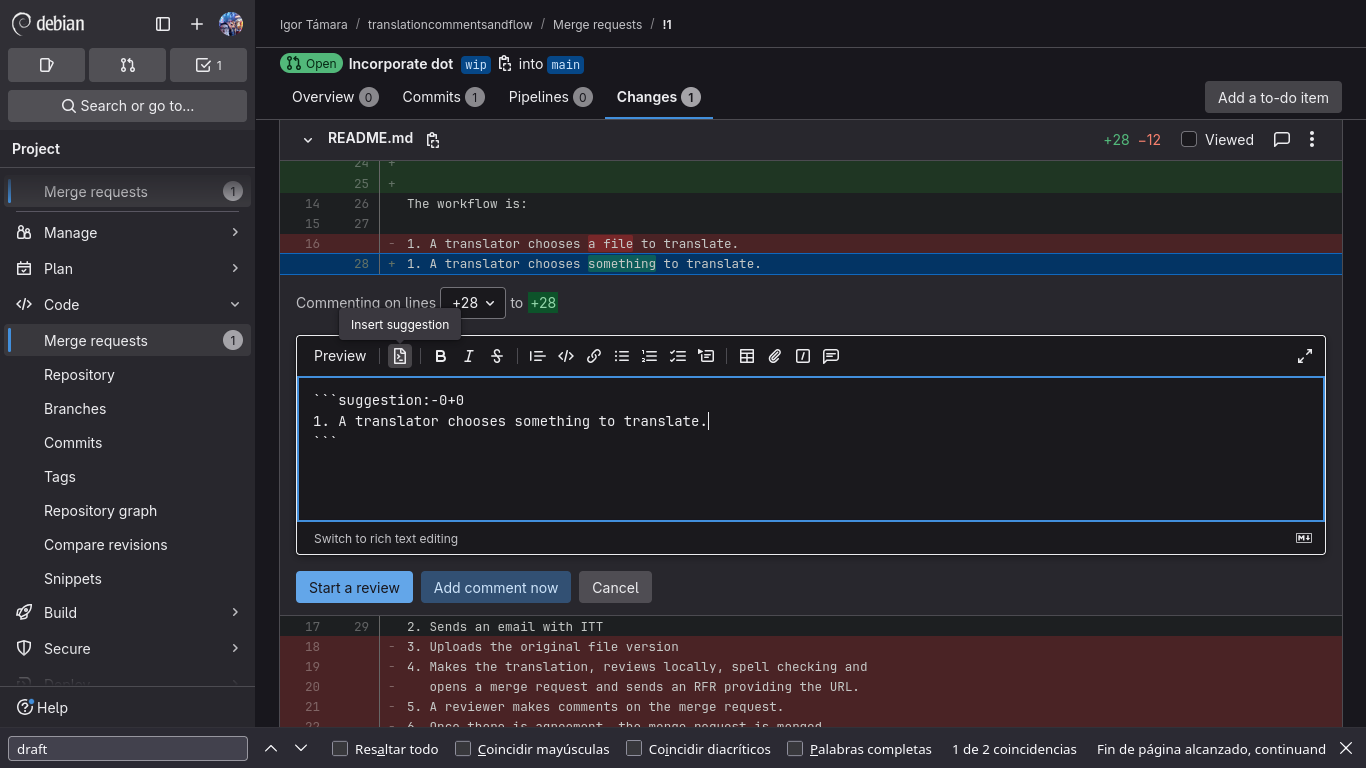Viewport: 1366px width, 768px height.
Task: Switch to rich text editing
Action: pyautogui.click(x=386, y=538)
